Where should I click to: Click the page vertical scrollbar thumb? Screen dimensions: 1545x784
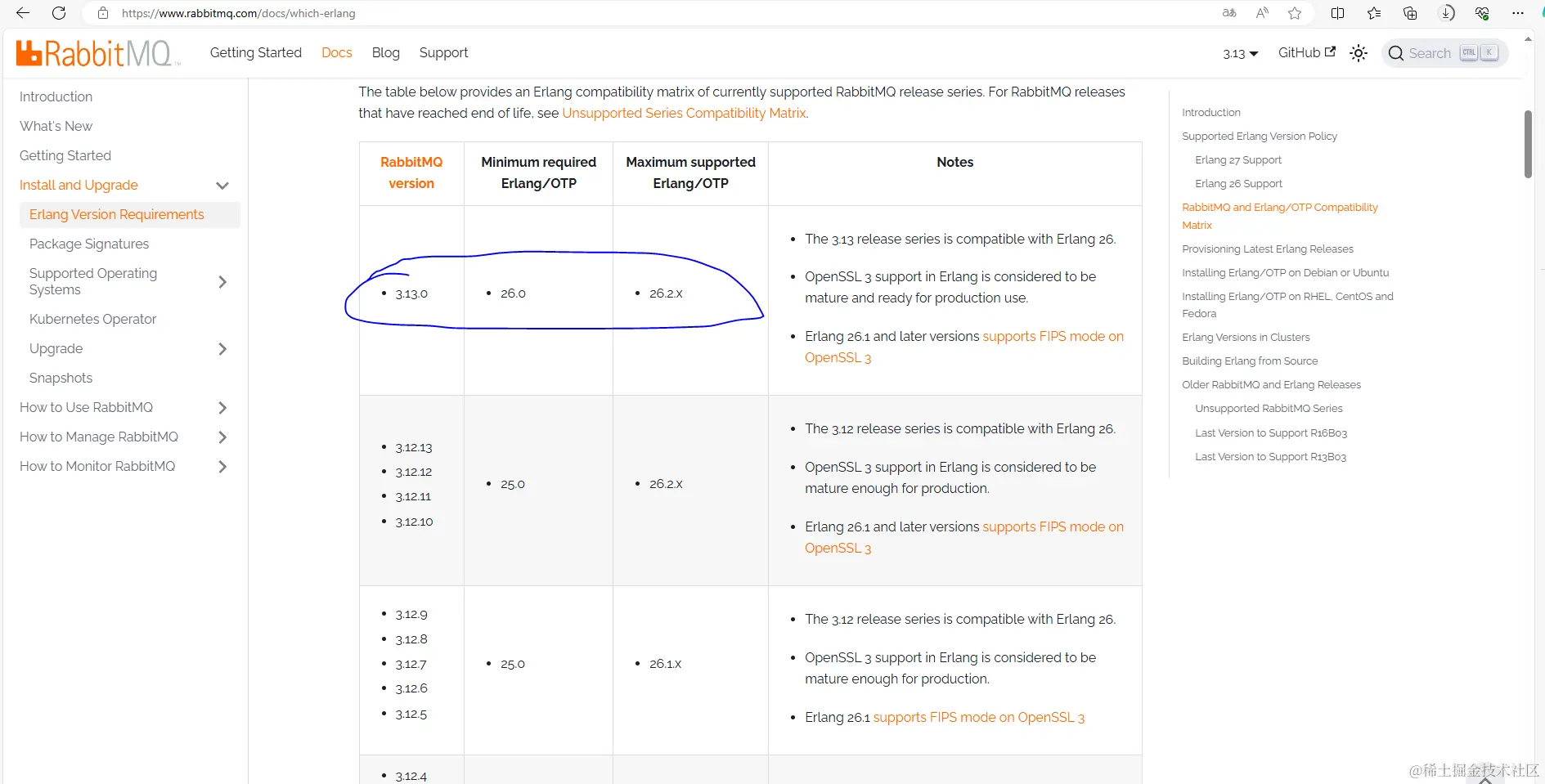tap(1528, 144)
